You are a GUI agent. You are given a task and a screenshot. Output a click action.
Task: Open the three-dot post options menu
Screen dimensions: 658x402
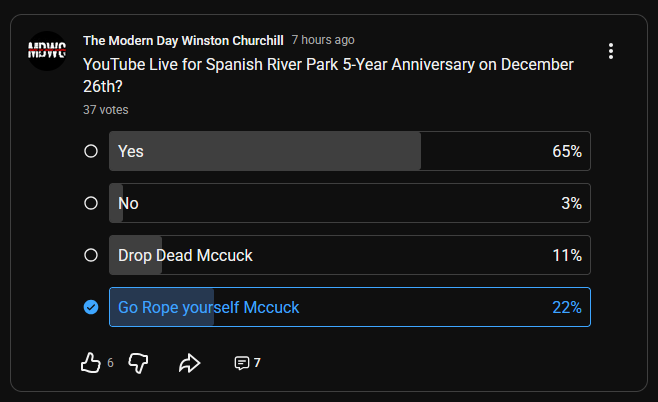[x=611, y=51]
